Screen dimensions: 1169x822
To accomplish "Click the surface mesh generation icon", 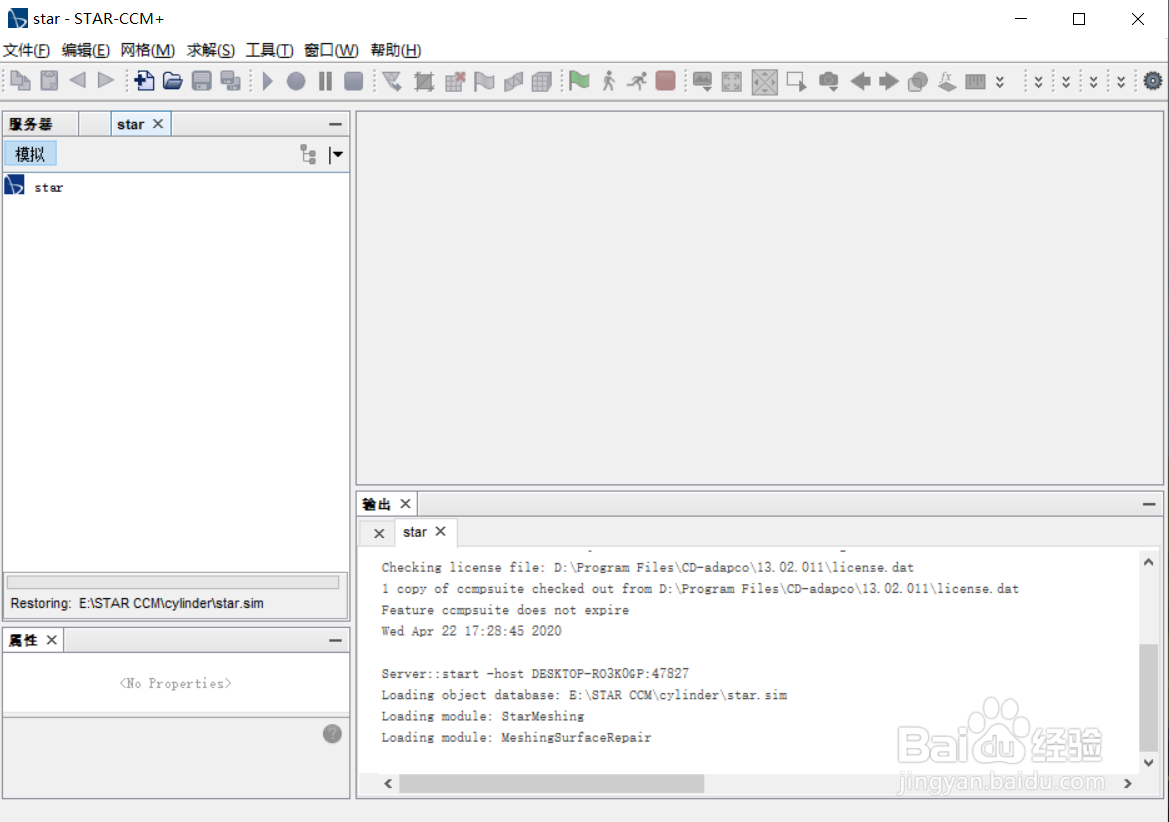I will tap(392, 81).
